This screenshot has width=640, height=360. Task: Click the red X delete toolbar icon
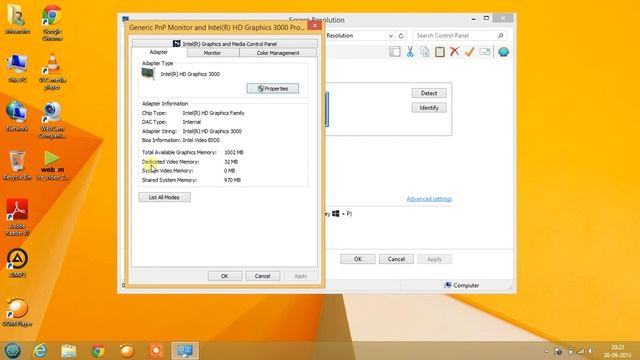pos(454,51)
